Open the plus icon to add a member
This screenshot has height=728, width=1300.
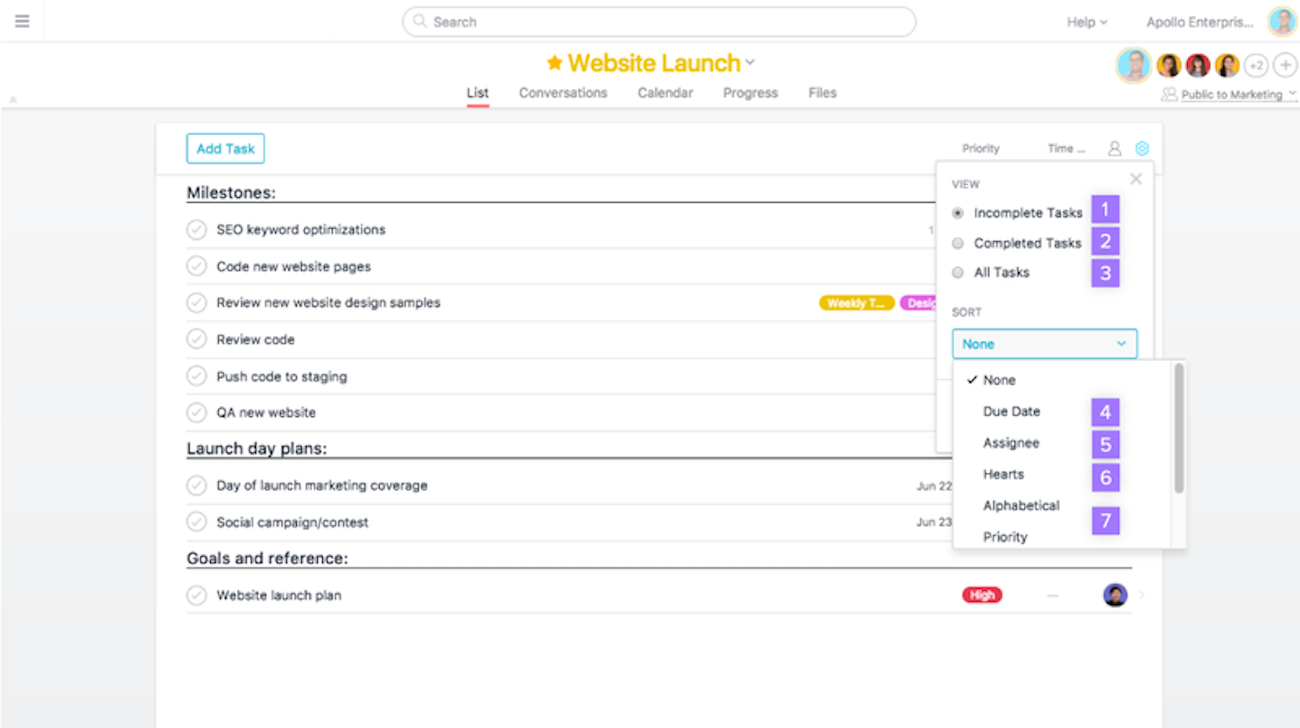coord(1285,64)
